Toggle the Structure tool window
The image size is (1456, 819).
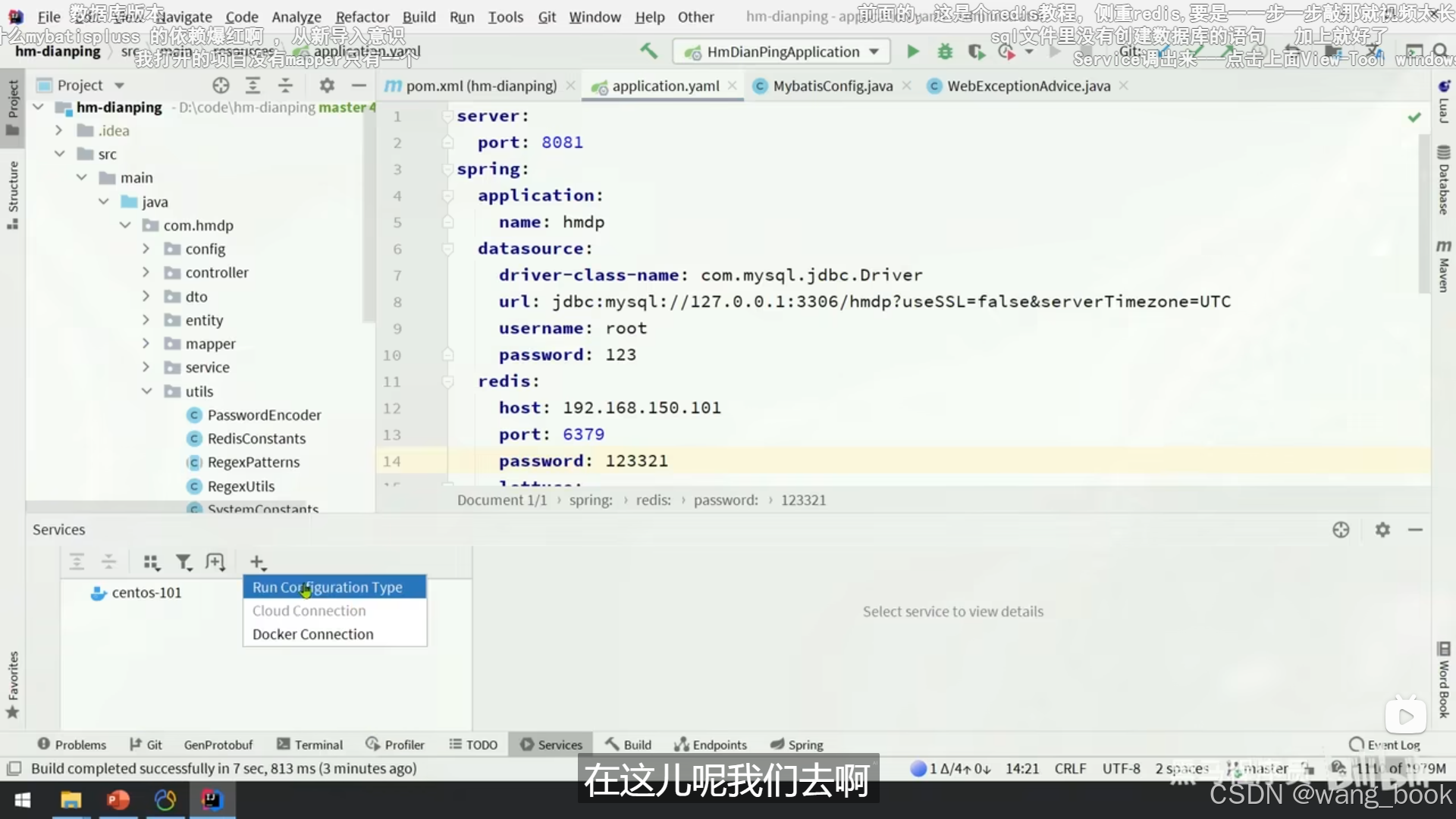point(13,195)
